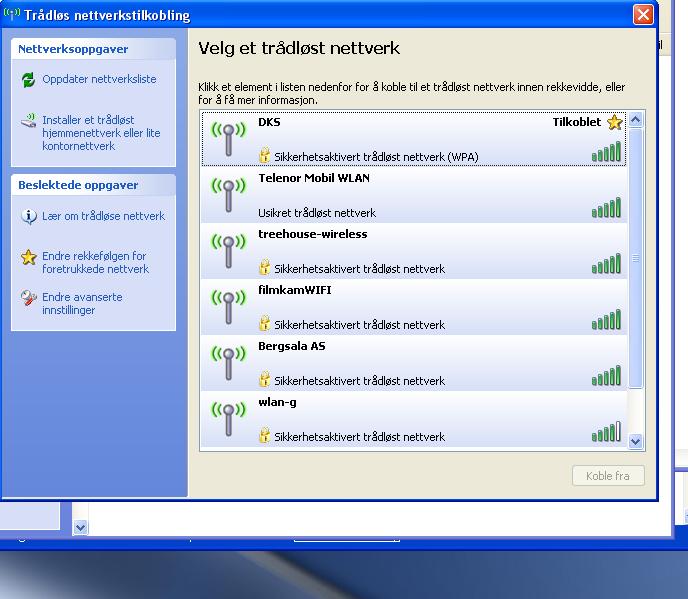Open Lær om trådløse nettverk link
This screenshot has height=599, width=688.
coord(104,216)
